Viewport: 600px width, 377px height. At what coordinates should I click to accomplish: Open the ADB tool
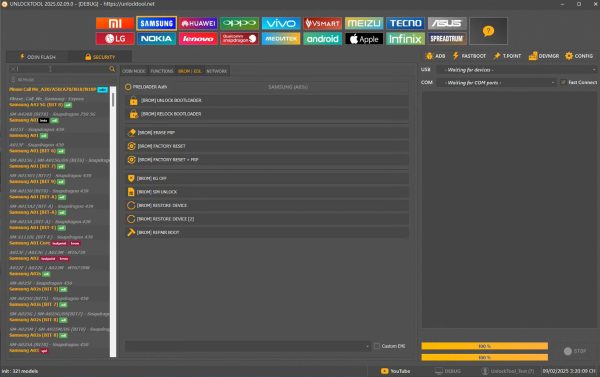click(x=435, y=56)
